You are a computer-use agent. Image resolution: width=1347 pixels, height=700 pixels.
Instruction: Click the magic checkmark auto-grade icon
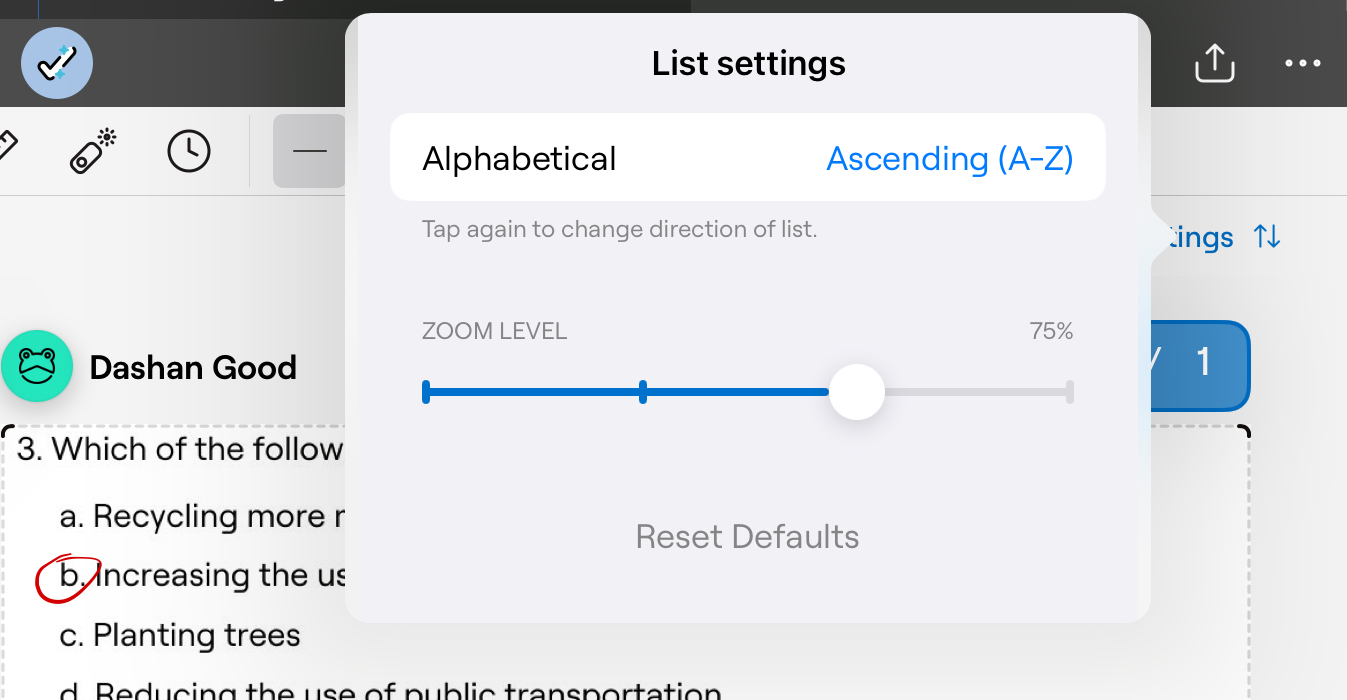(x=57, y=63)
